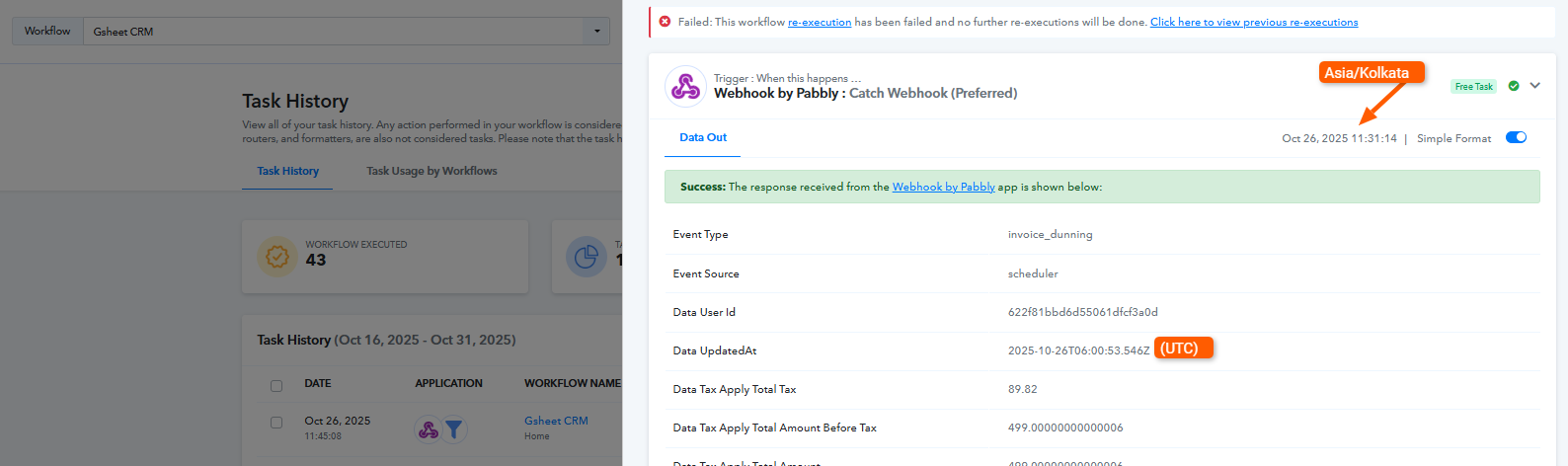
Task: Switch to Task Usage by Workflows tab
Action: pyautogui.click(x=431, y=171)
